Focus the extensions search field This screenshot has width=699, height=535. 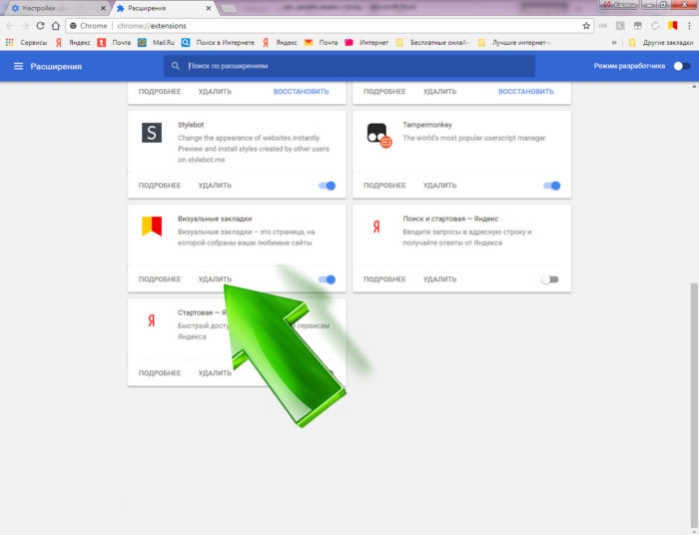click(x=349, y=66)
